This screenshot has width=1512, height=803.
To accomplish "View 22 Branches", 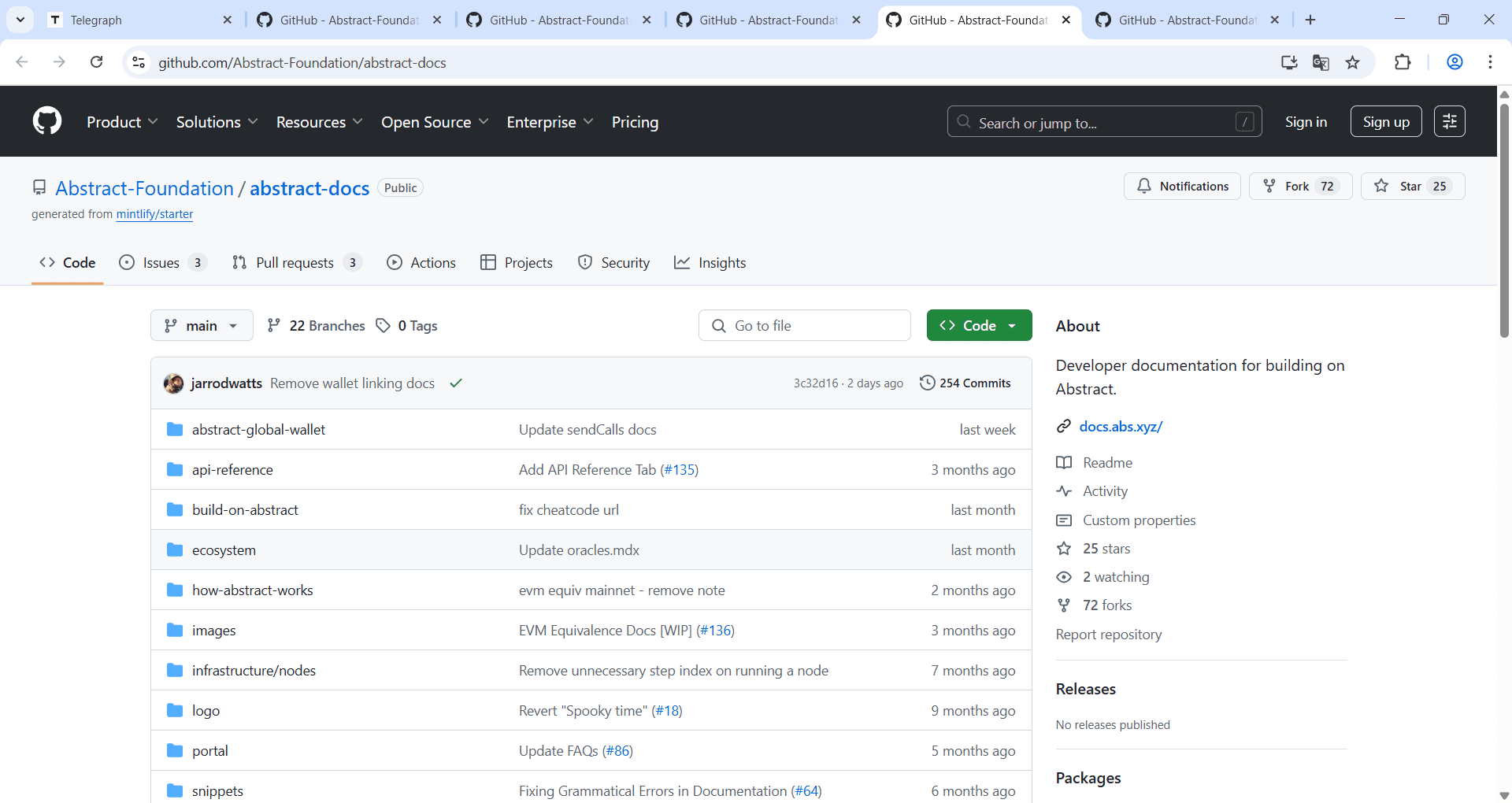I will (317, 325).
